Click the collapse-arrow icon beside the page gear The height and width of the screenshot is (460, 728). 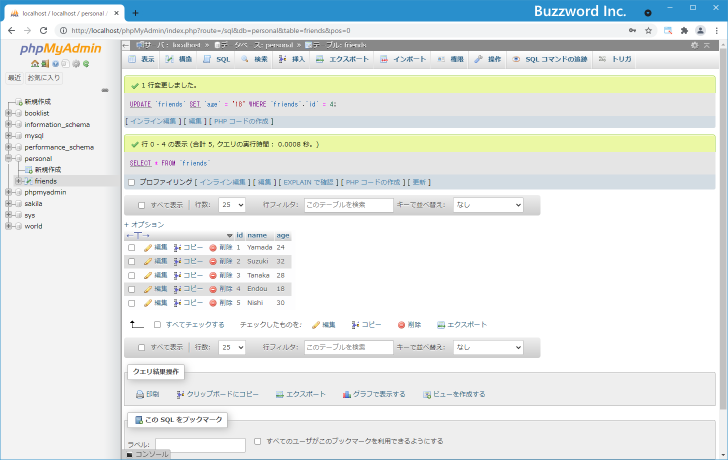pyautogui.click(x=707, y=45)
